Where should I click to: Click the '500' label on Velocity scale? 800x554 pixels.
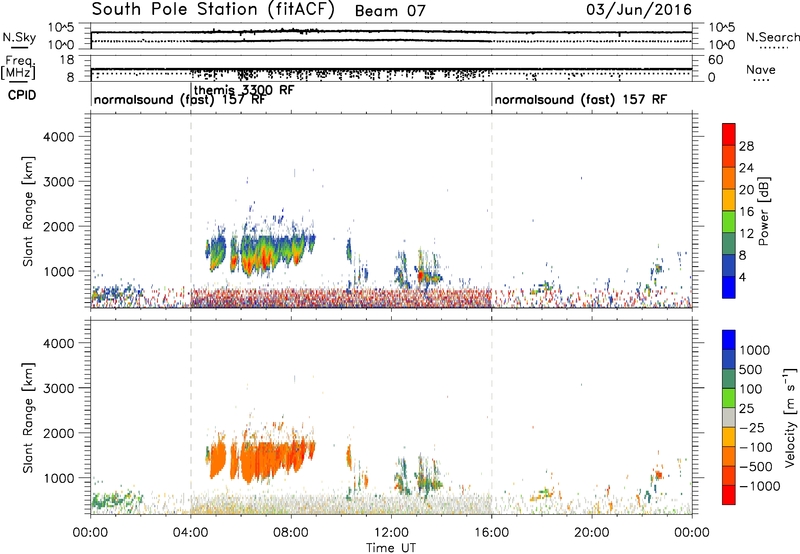[753, 370]
